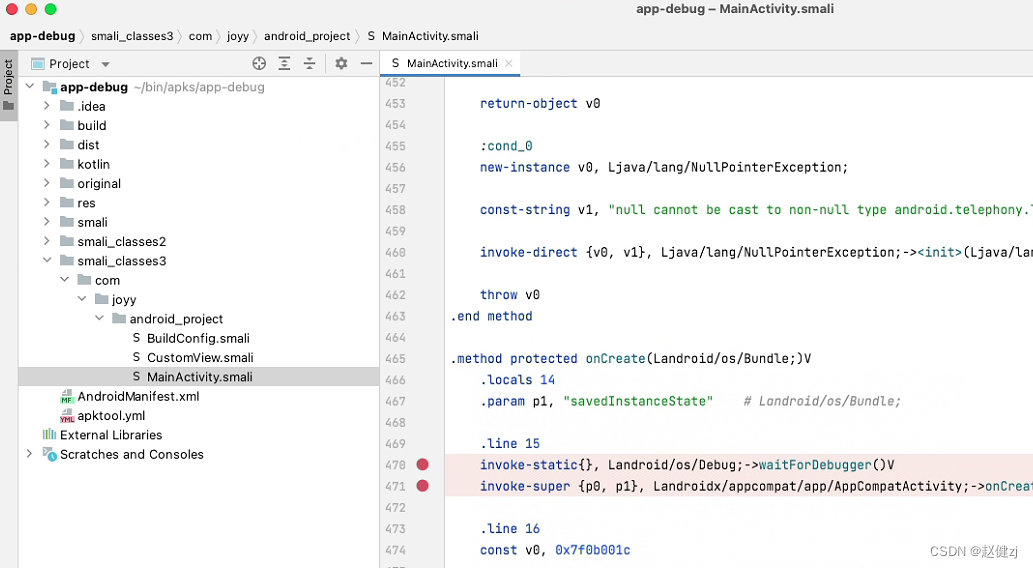Screen dimensions: 1033x568
Task: Expand the smali_classes2 folder
Action: pos(46,241)
